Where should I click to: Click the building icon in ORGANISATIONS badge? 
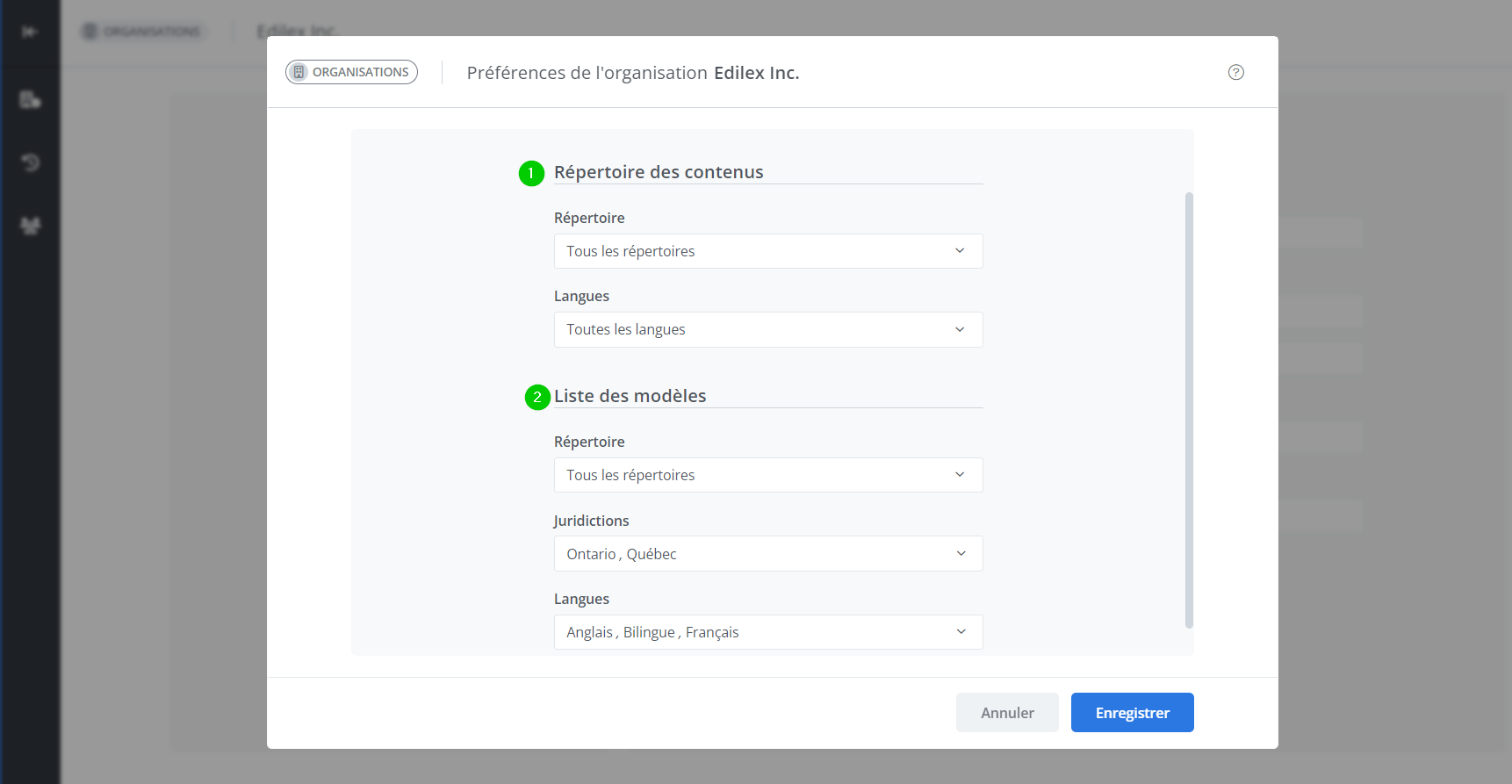(299, 72)
